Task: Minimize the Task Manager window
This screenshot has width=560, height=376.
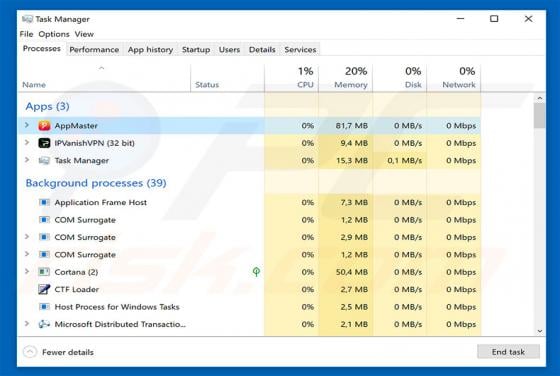Action: (461, 19)
